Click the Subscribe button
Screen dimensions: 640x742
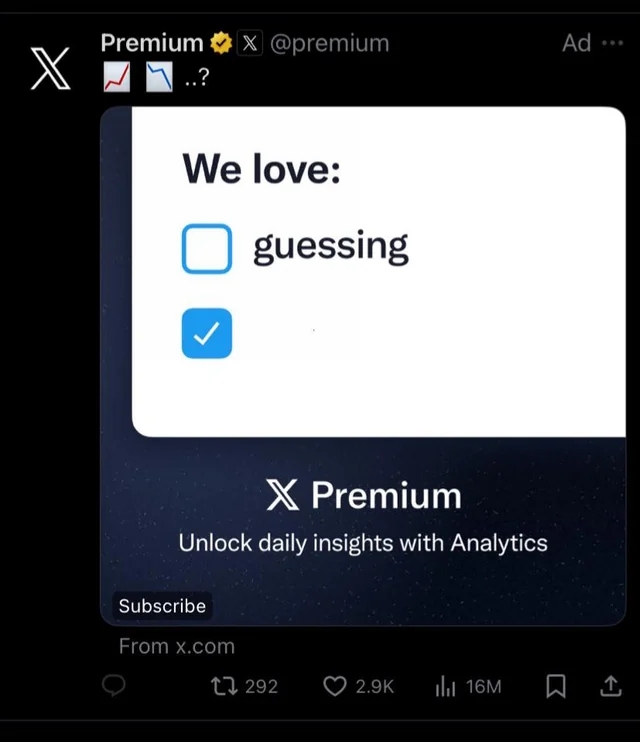[x=162, y=606]
